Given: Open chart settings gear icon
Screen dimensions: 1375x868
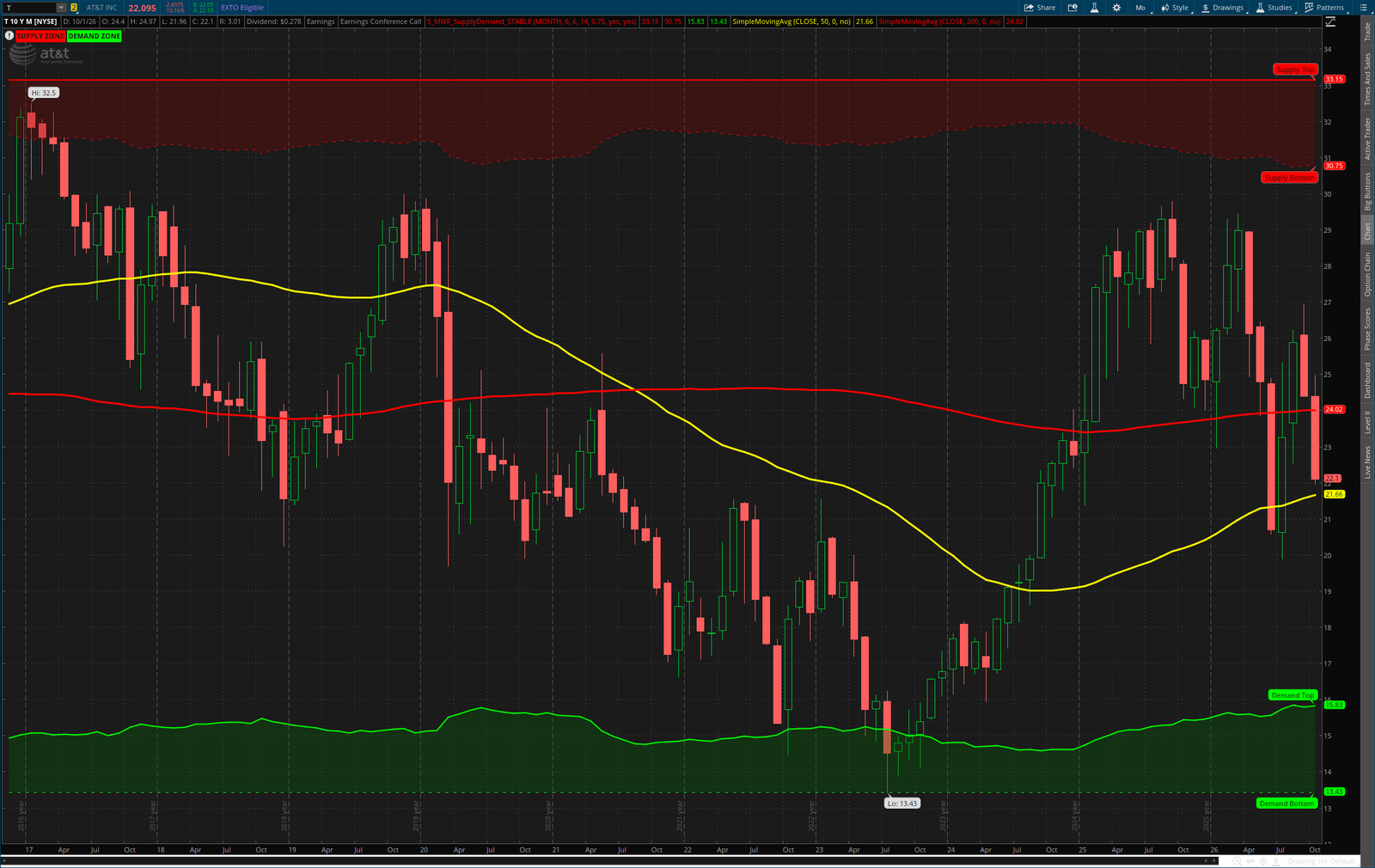Looking at the screenshot, I should tap(1116, 8).
